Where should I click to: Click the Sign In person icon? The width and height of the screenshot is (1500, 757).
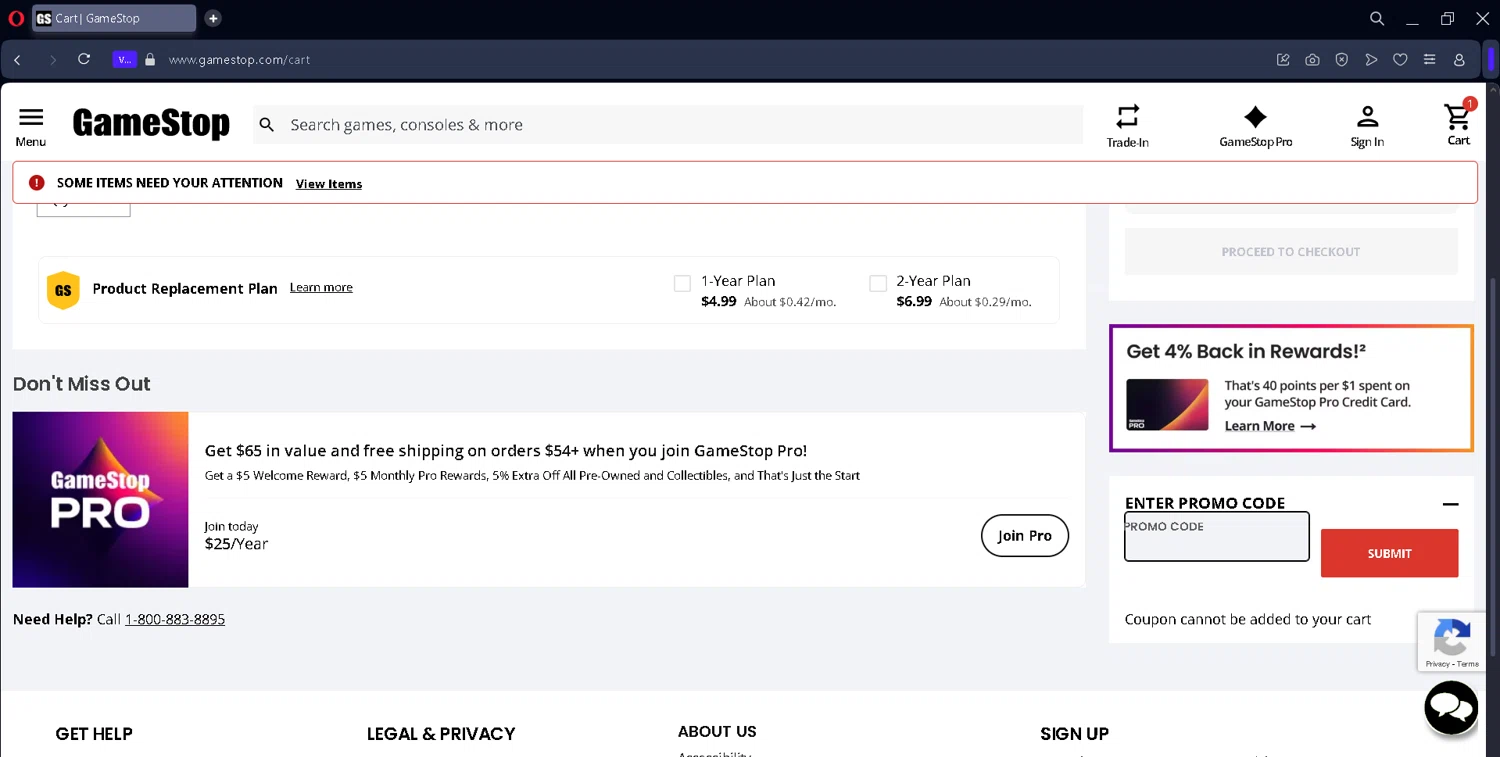pyautogui.click(x=1367, y=117)
